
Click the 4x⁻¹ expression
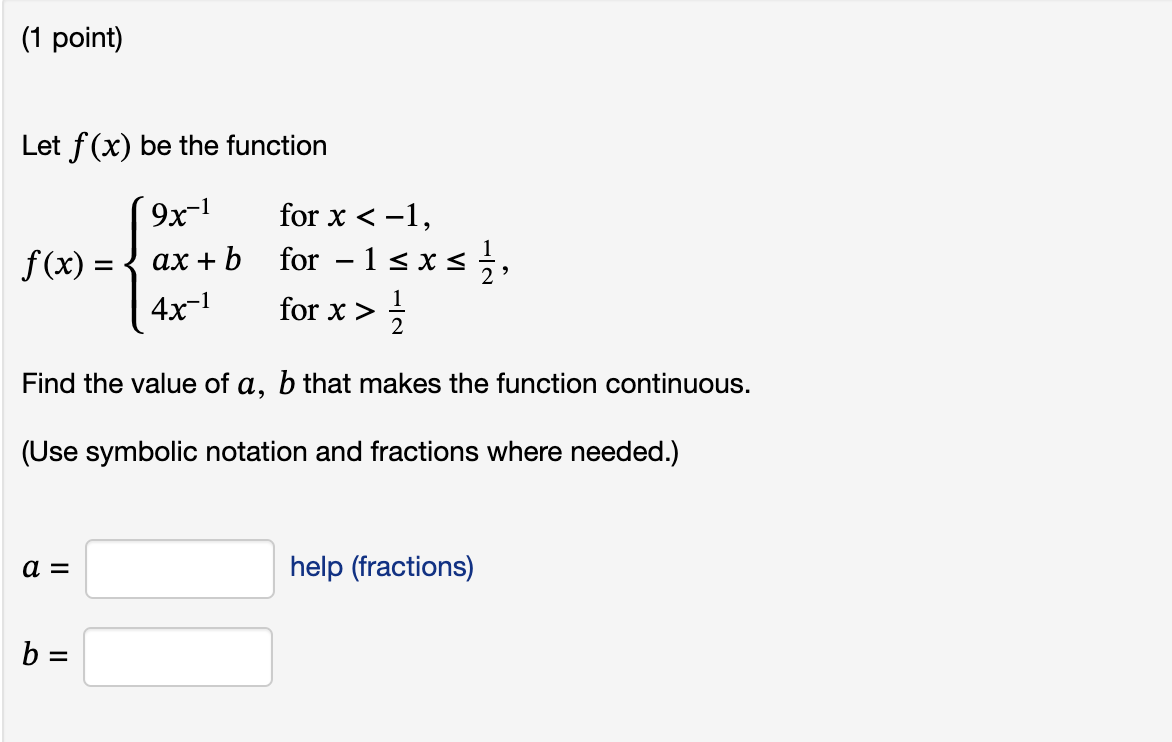[x=180, y=311]
